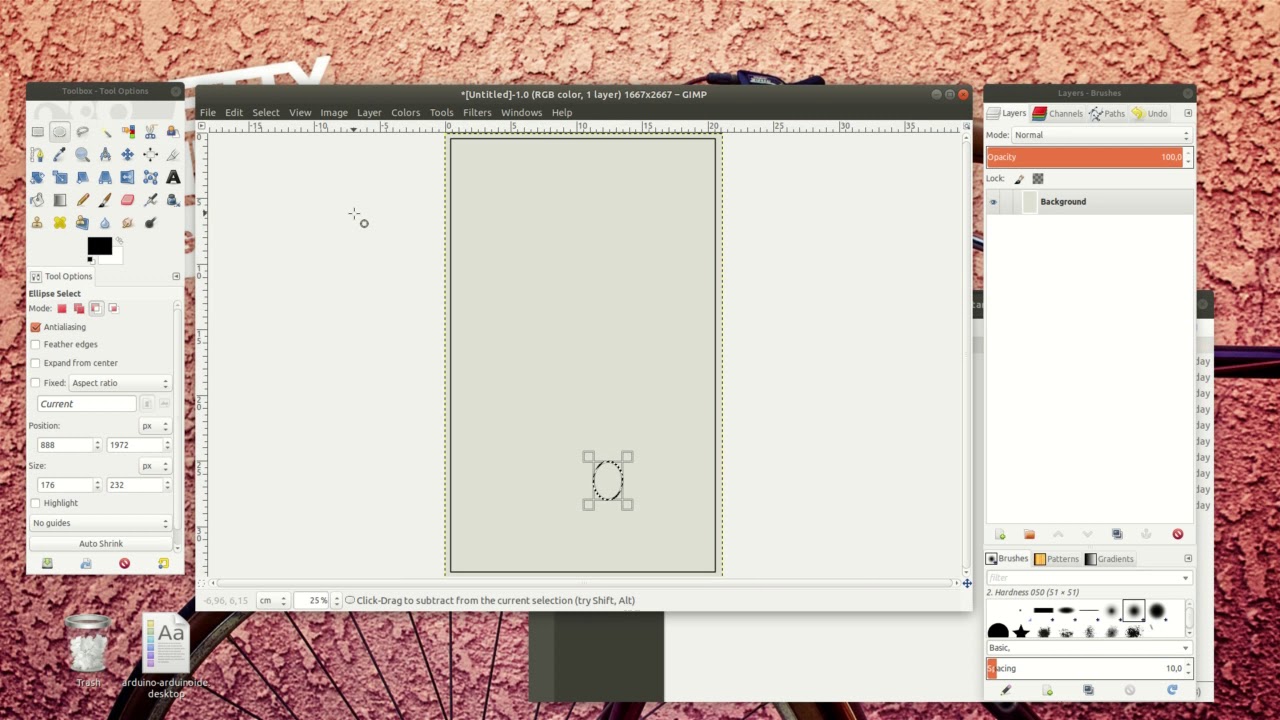Open the Position units px dropdown
Viewport: 1280px width, 720px height.
click(x=155, y=426)
